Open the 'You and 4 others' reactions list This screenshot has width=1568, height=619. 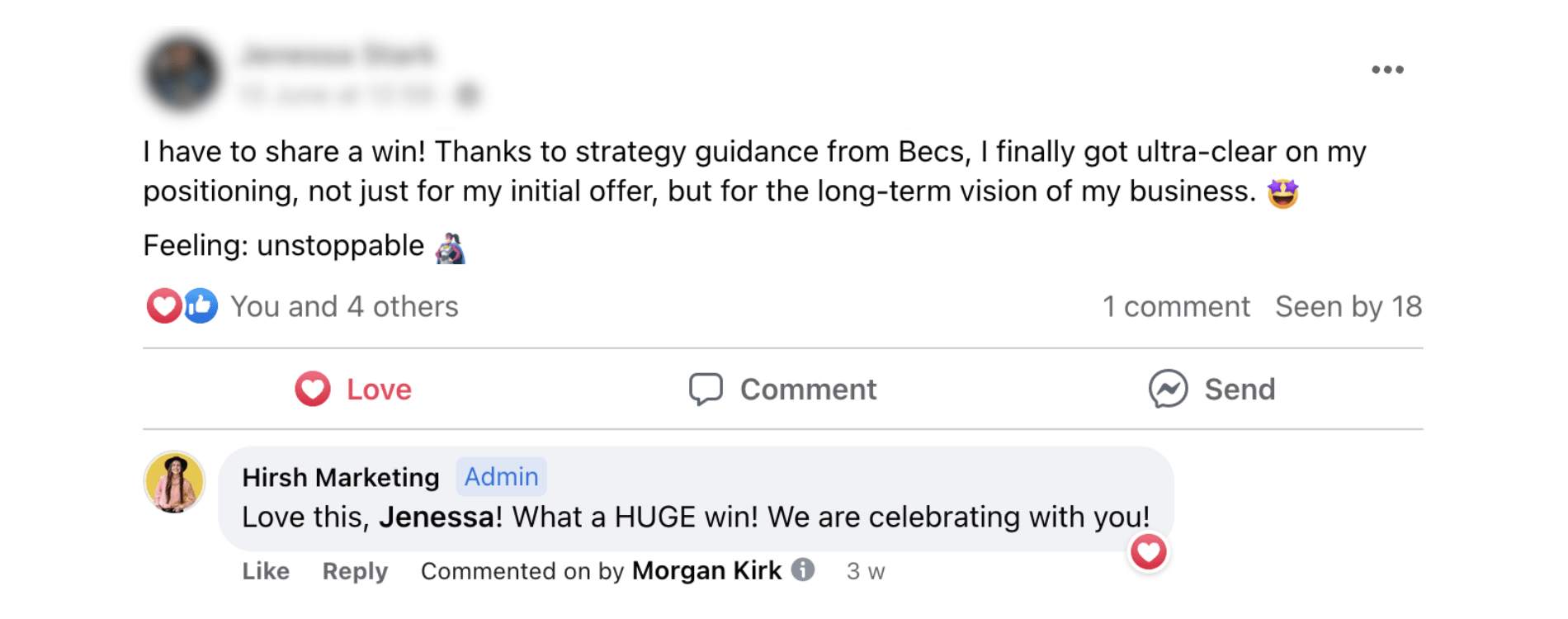click(x=344, y=307)
